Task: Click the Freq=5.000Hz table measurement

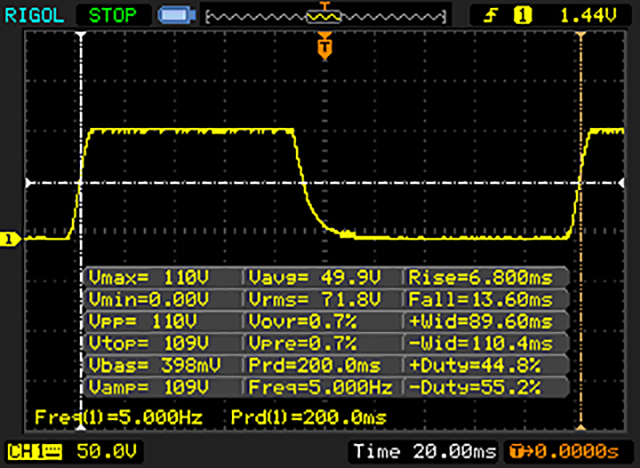Action: (320, 387)
